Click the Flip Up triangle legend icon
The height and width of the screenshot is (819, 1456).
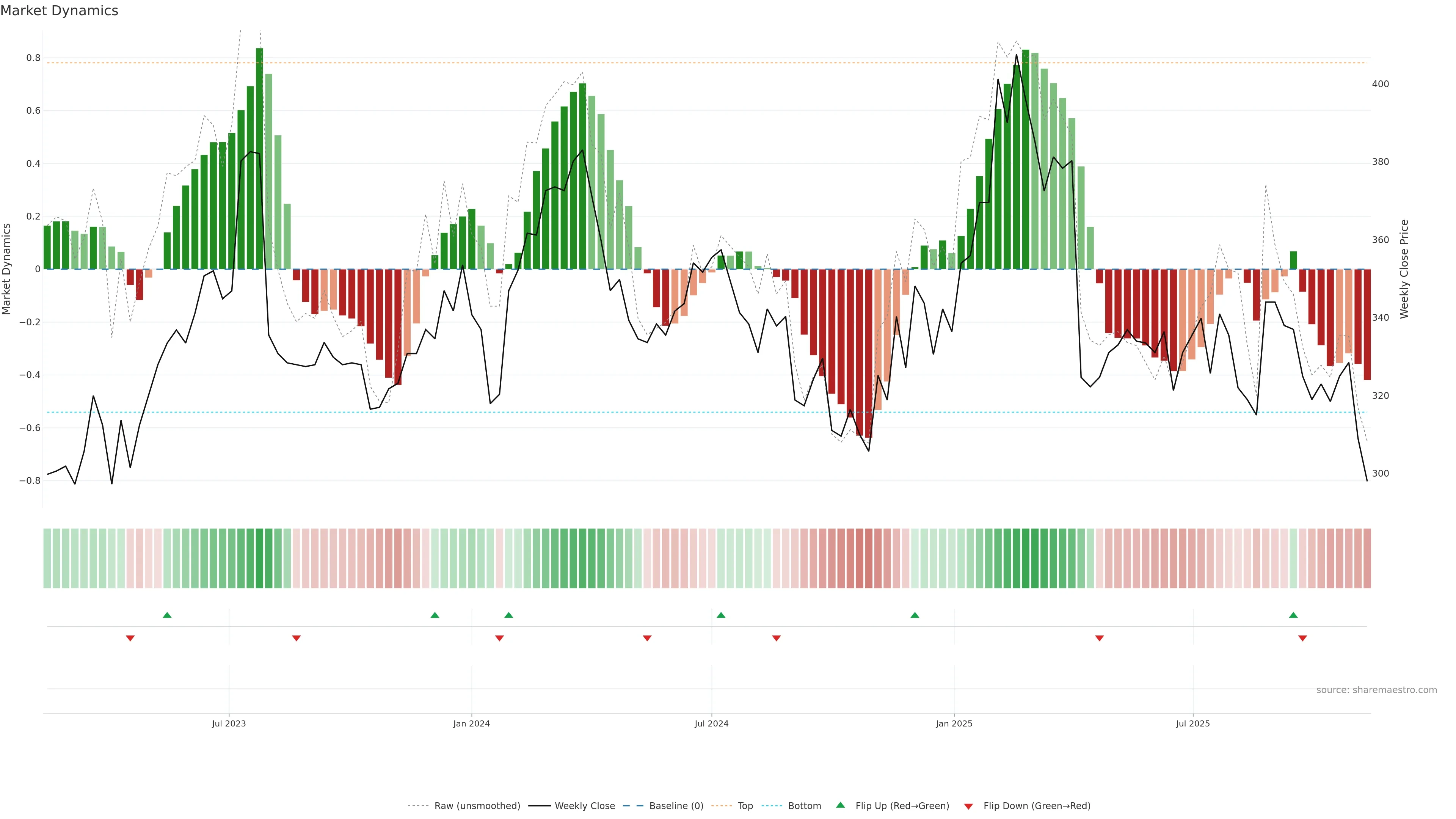point(841,805)
